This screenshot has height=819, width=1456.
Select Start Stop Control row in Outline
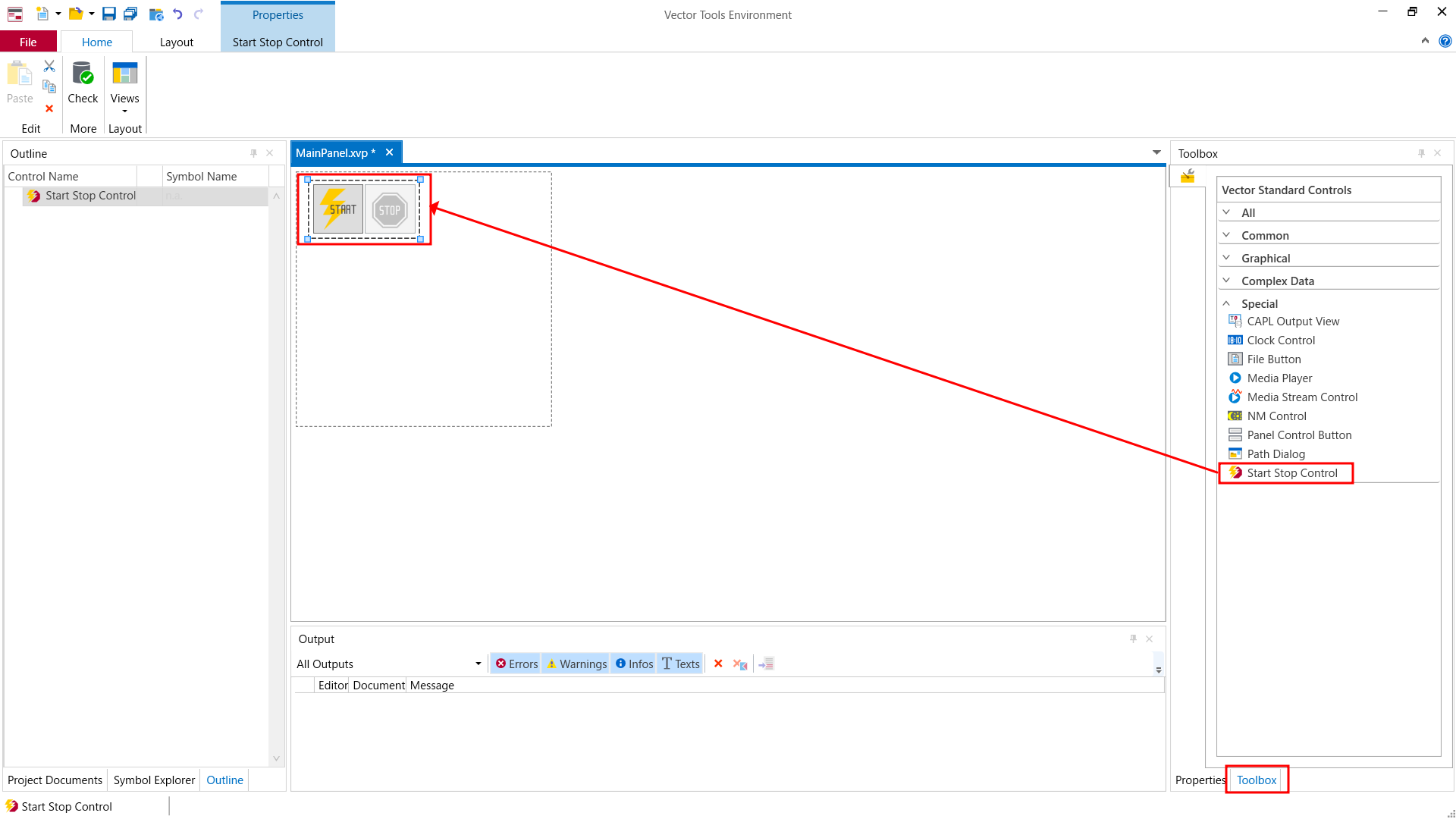90,196
